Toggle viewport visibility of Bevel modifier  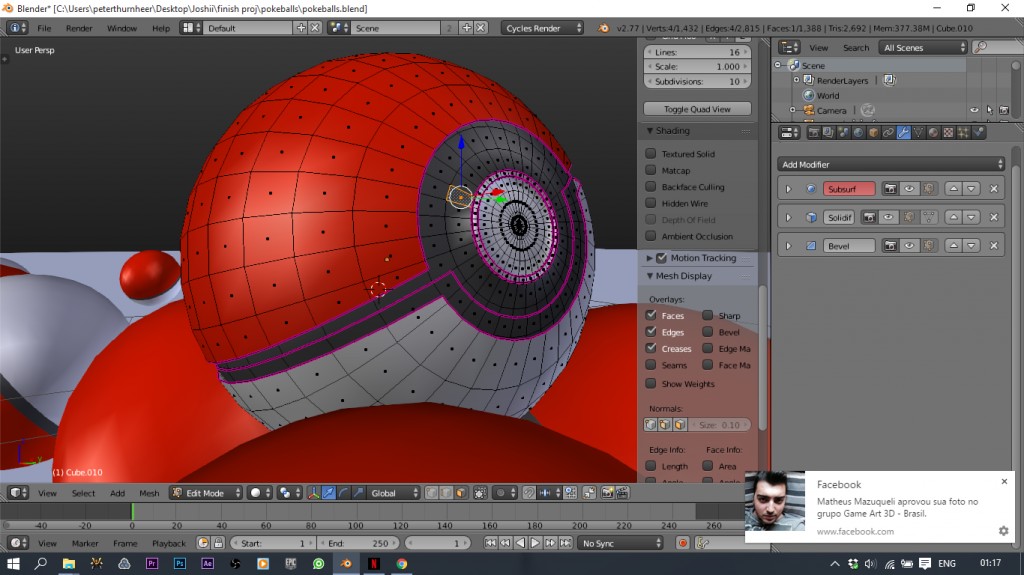[910, 246]
